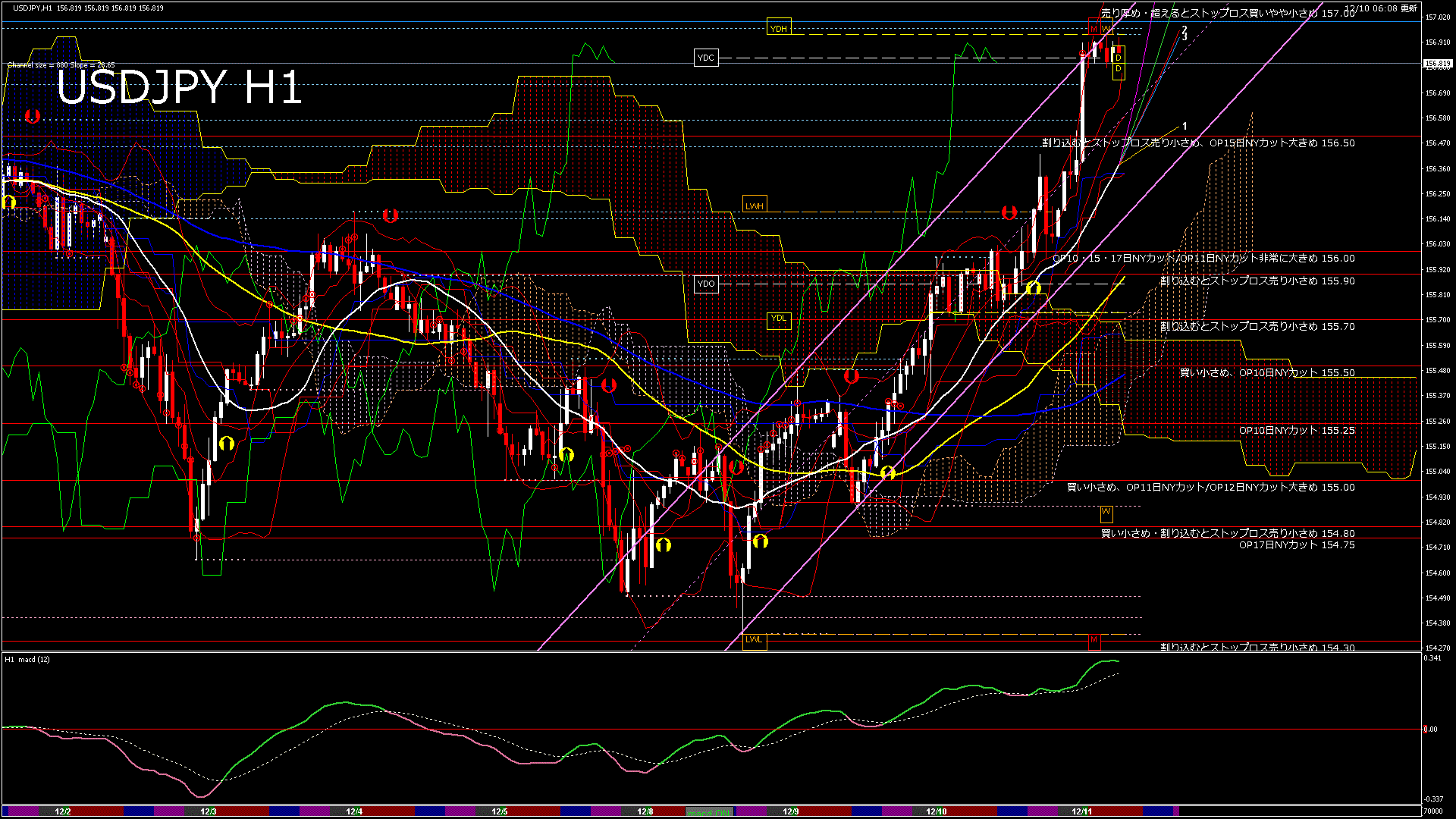Click the YDH yellow label box
The height and width of the screenshot is (819, 1456).
tap(779, 27)
